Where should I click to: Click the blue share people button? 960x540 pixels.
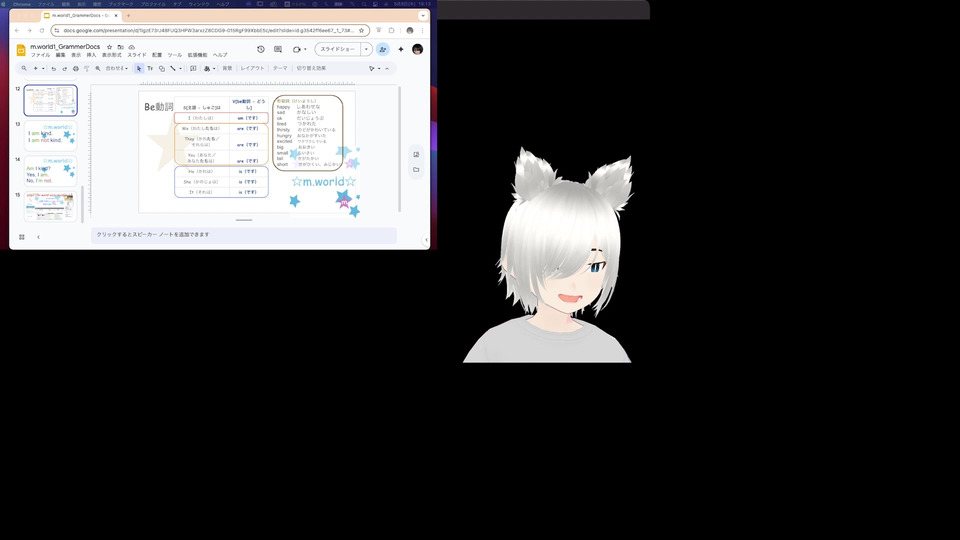(383, 49)
